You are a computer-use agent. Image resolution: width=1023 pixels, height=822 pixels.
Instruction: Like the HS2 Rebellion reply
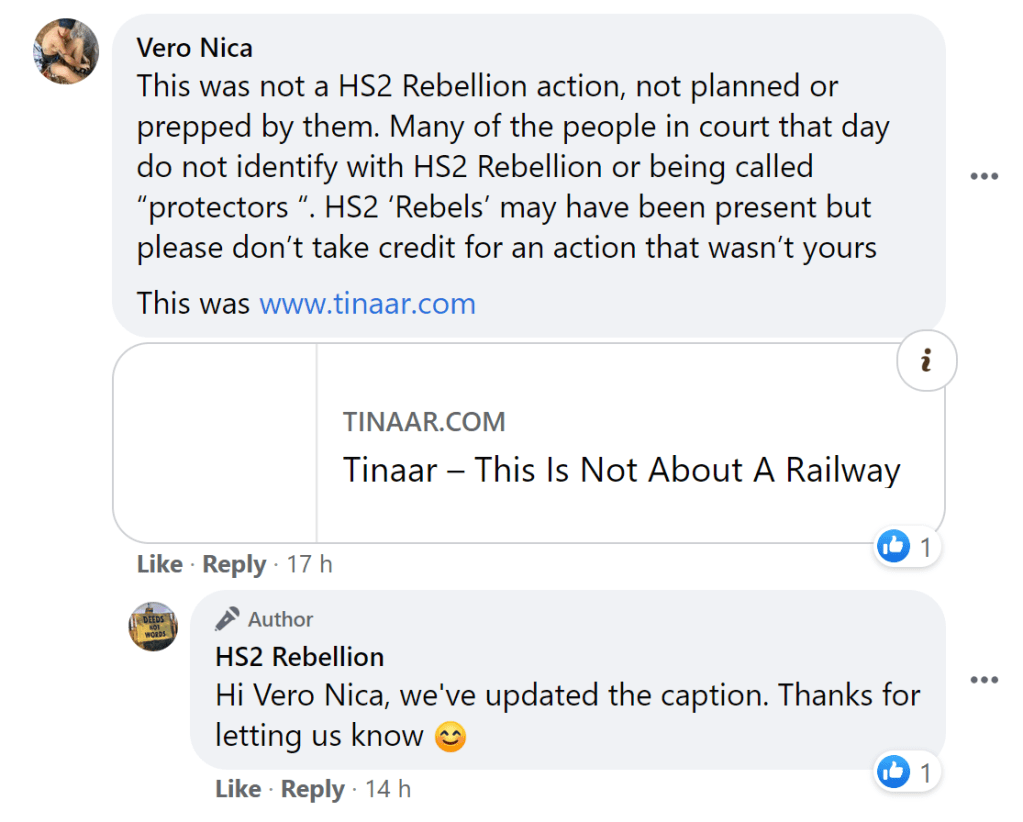tap(238, 790)
